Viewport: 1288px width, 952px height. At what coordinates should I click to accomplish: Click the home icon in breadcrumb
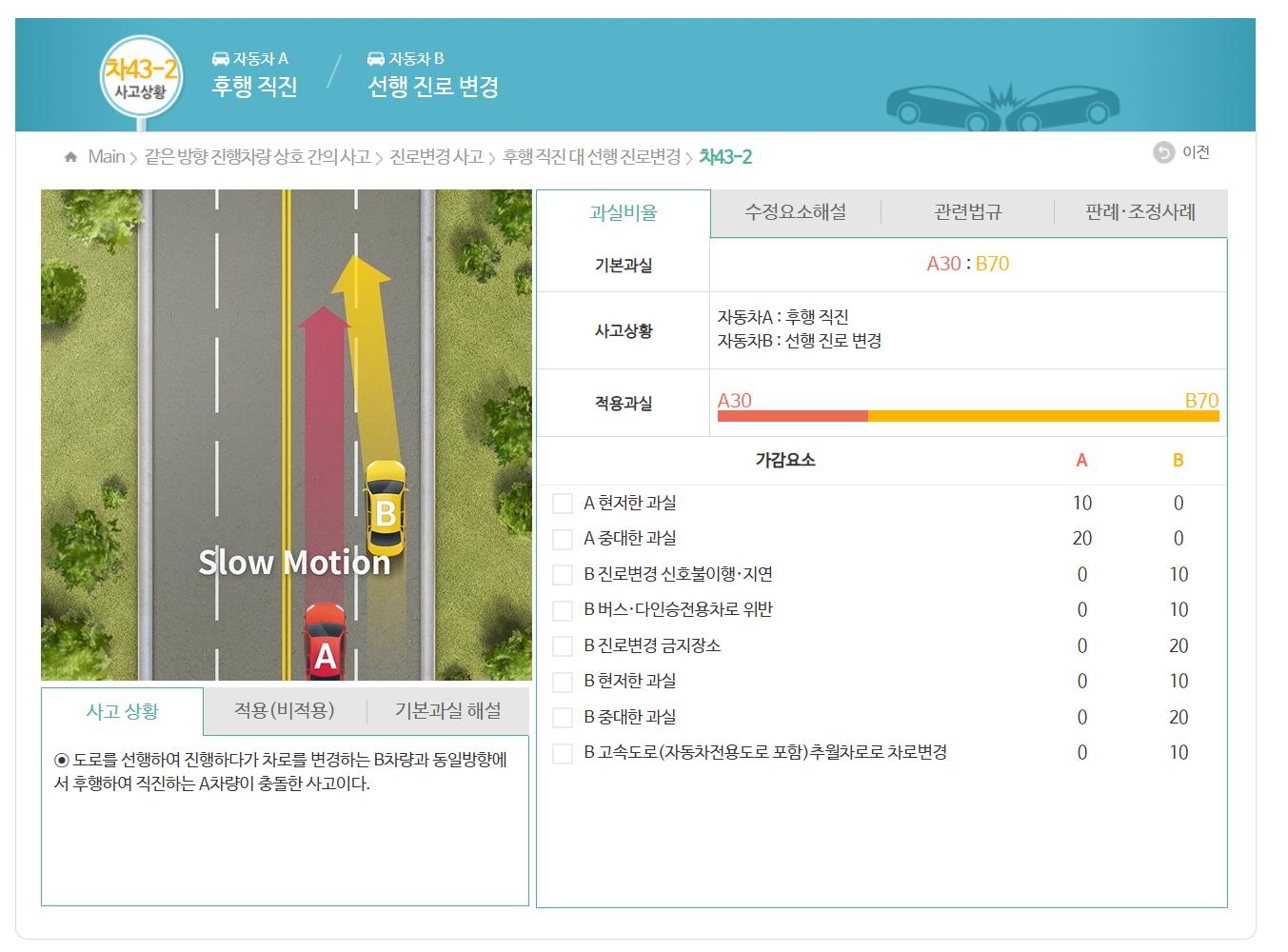pos(70,157)
